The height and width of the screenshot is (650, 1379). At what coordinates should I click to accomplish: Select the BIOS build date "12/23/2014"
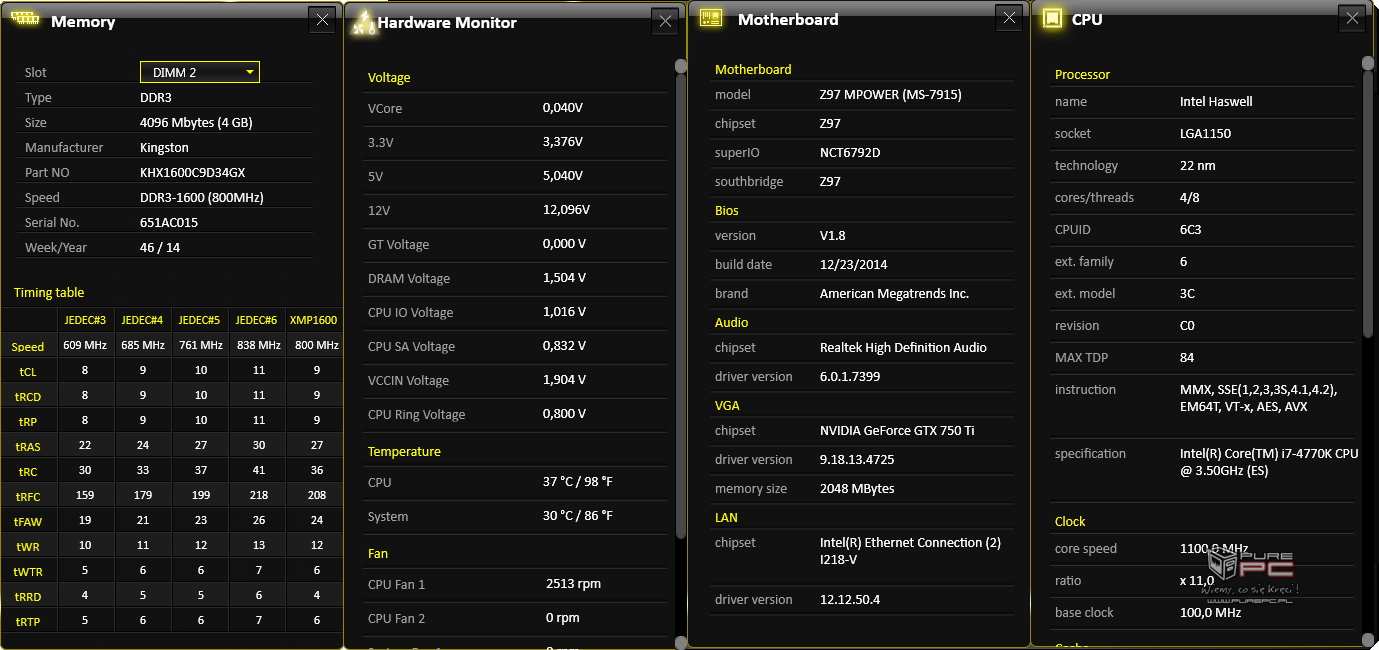[x=854, y=264]
